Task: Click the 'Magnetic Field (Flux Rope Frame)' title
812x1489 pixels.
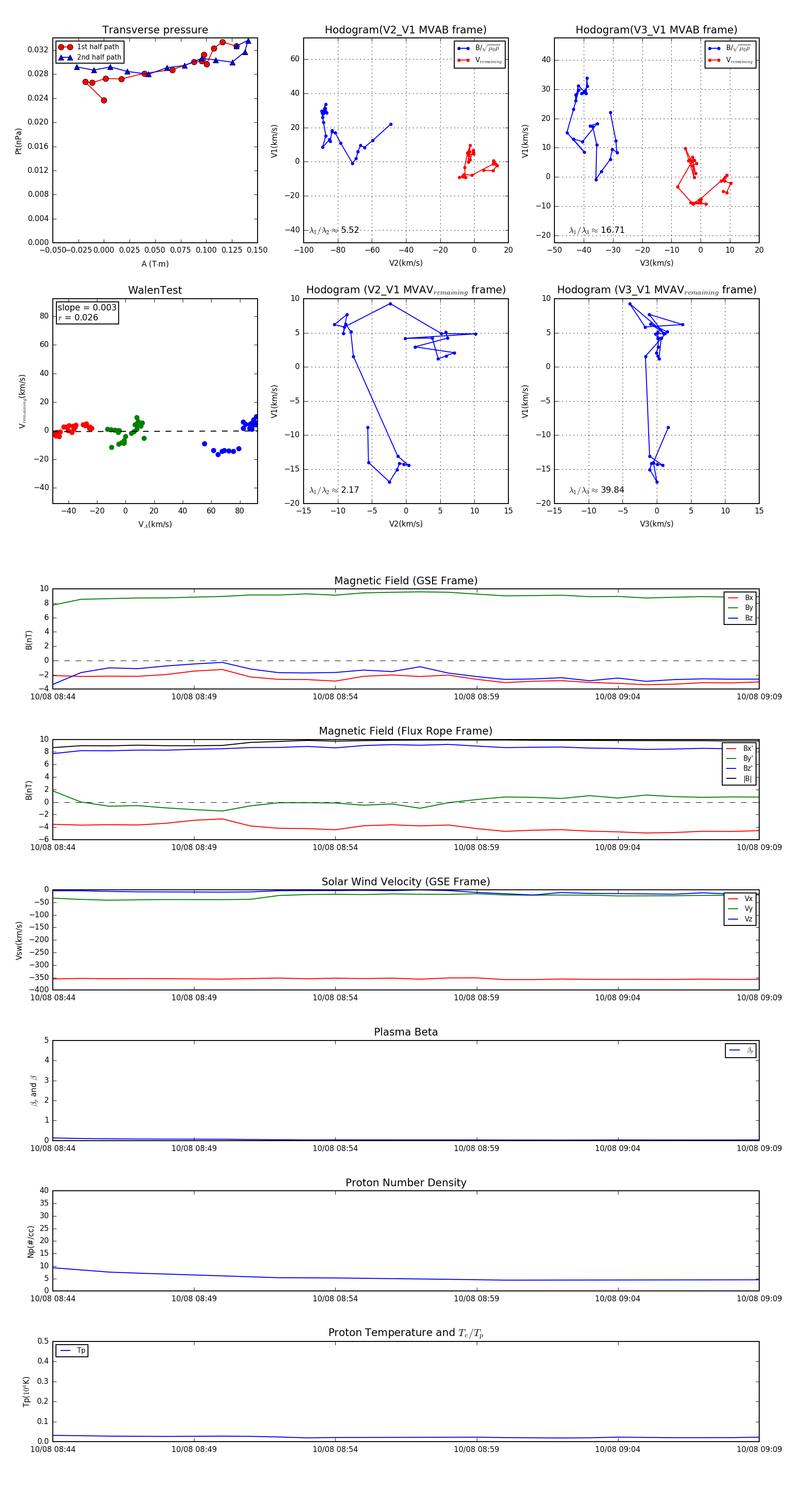Action: tap(406, 731)
